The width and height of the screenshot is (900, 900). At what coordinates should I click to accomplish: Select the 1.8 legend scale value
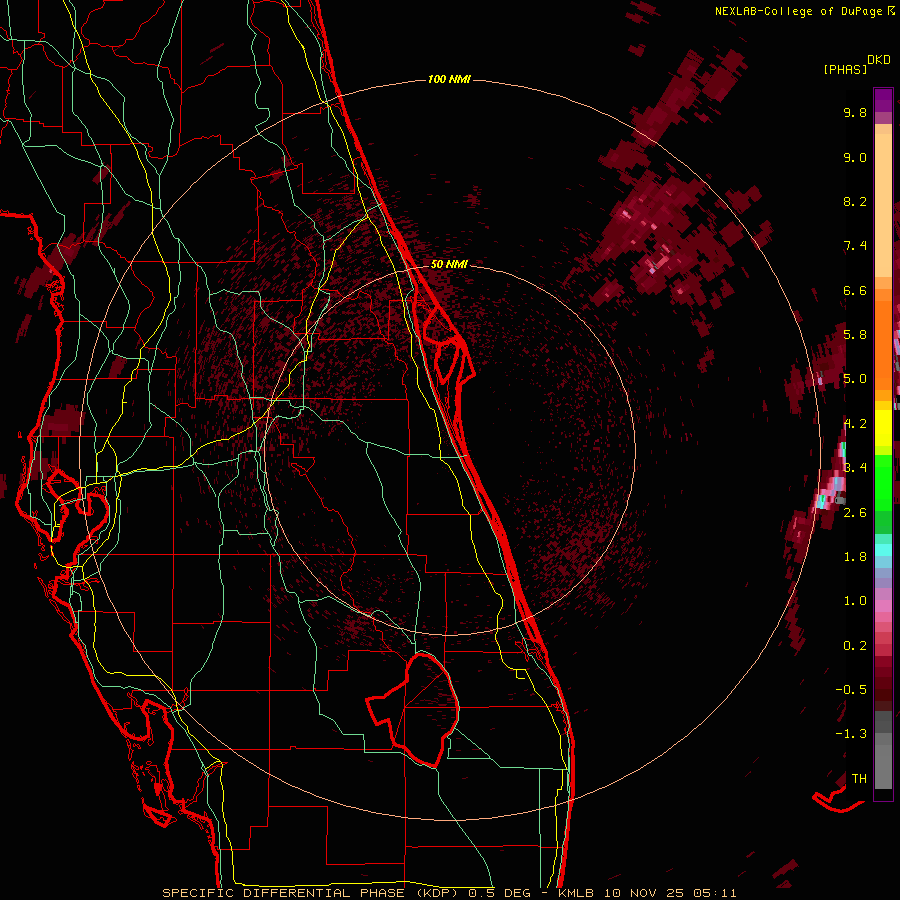coord(855,557)
